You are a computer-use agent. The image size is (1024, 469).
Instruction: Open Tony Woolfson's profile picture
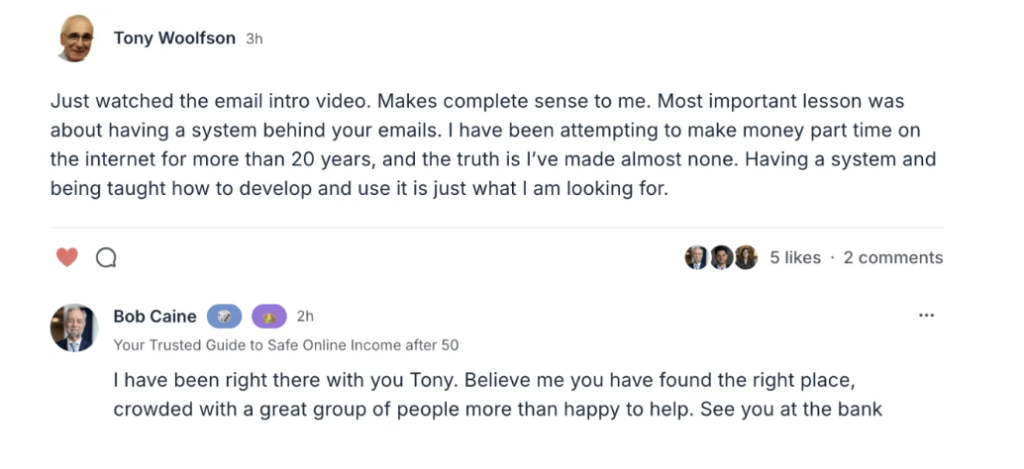[x=77, y=39]
